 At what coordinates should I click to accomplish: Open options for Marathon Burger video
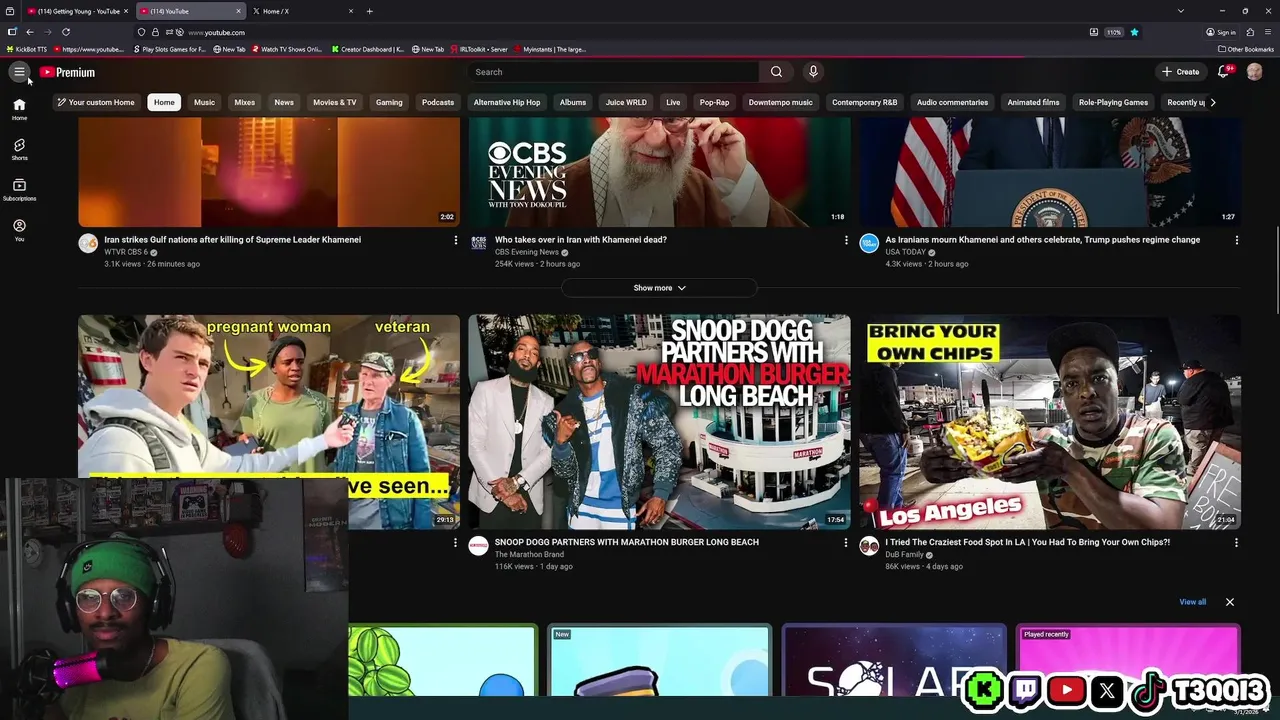[846, 542]
